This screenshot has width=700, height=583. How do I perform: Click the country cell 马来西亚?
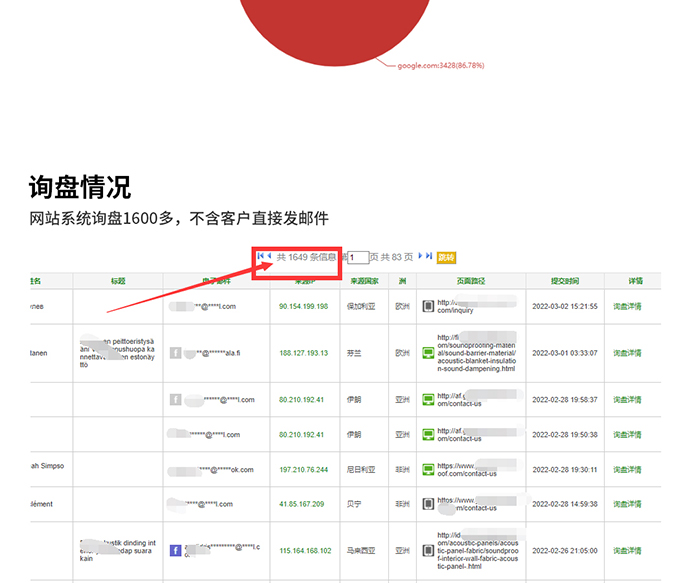coord(361,551)
